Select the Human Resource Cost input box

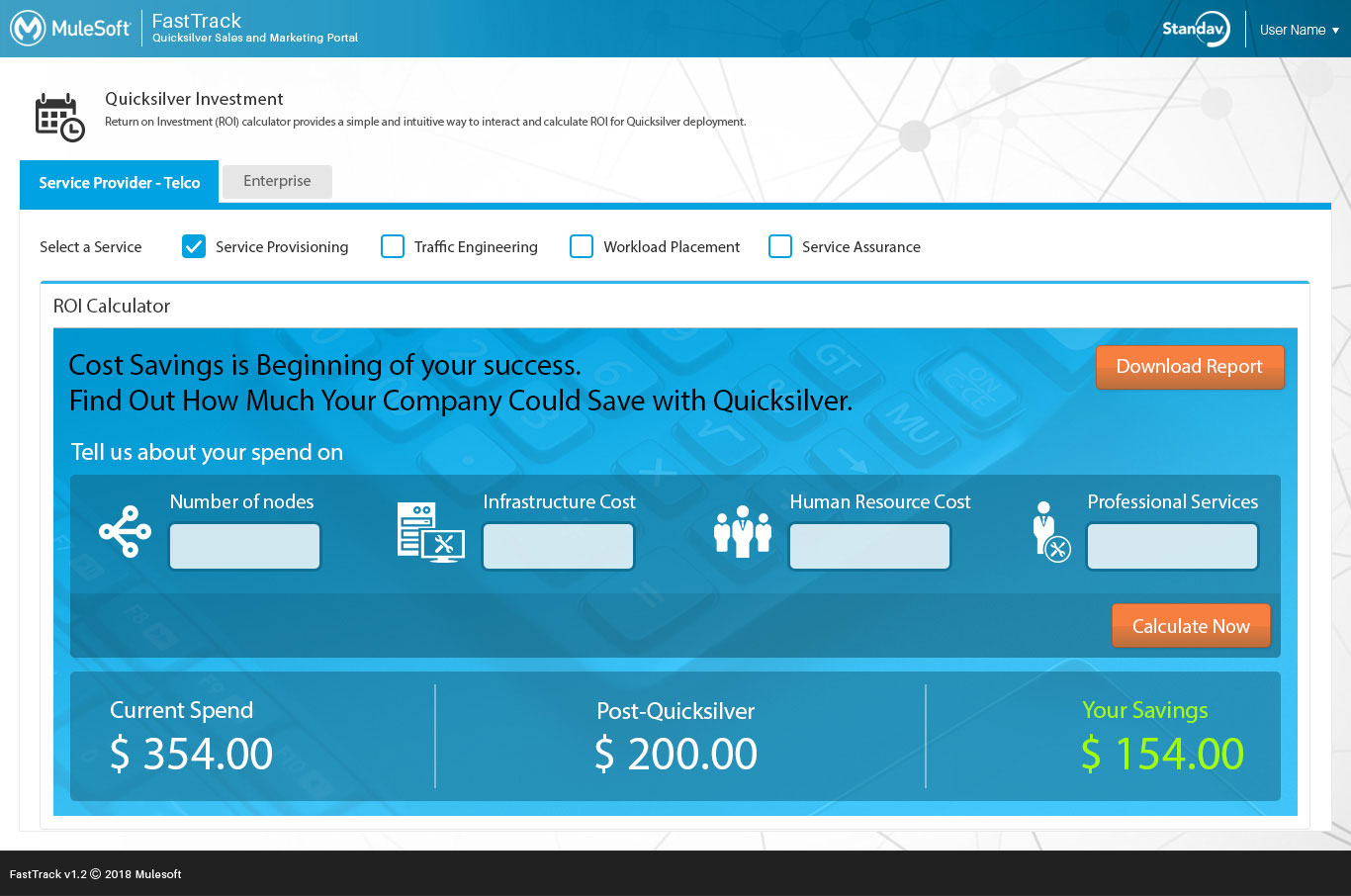(x=869, y=547)
